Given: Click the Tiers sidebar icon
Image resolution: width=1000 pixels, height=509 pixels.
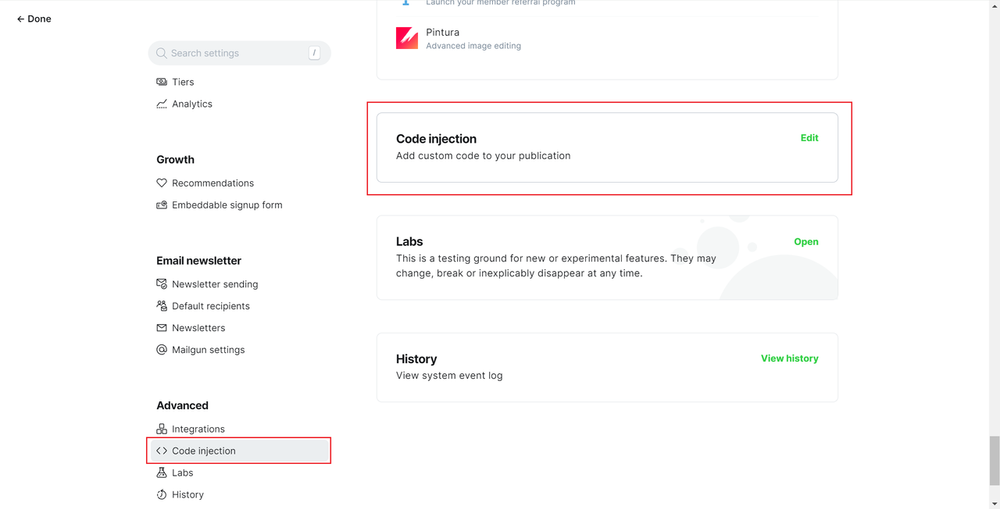Looking at the screenshot, I should [162, 82].
